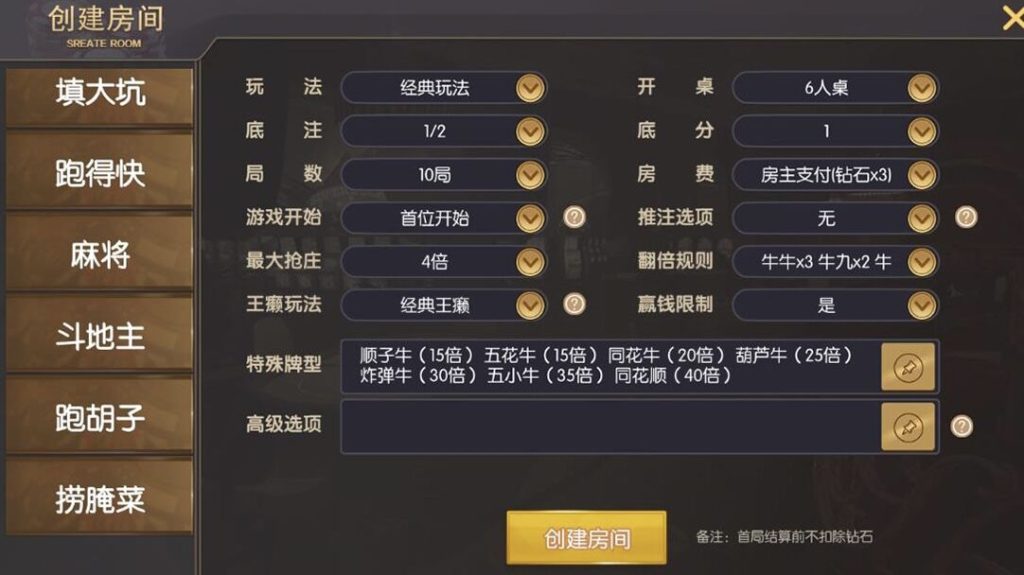Expand the 玩法 dropdown arrow
Screen dimensions: 1024x575
click(x=530, y=88)
